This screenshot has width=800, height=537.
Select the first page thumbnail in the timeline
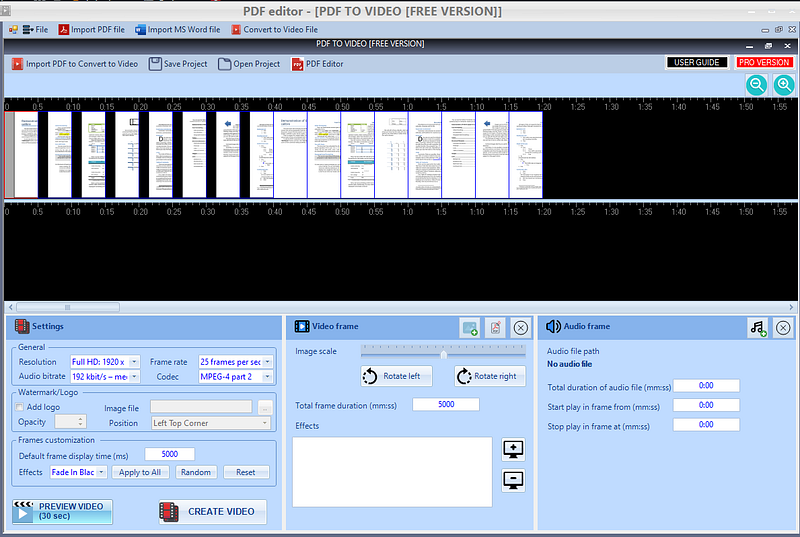pos(21,155)
